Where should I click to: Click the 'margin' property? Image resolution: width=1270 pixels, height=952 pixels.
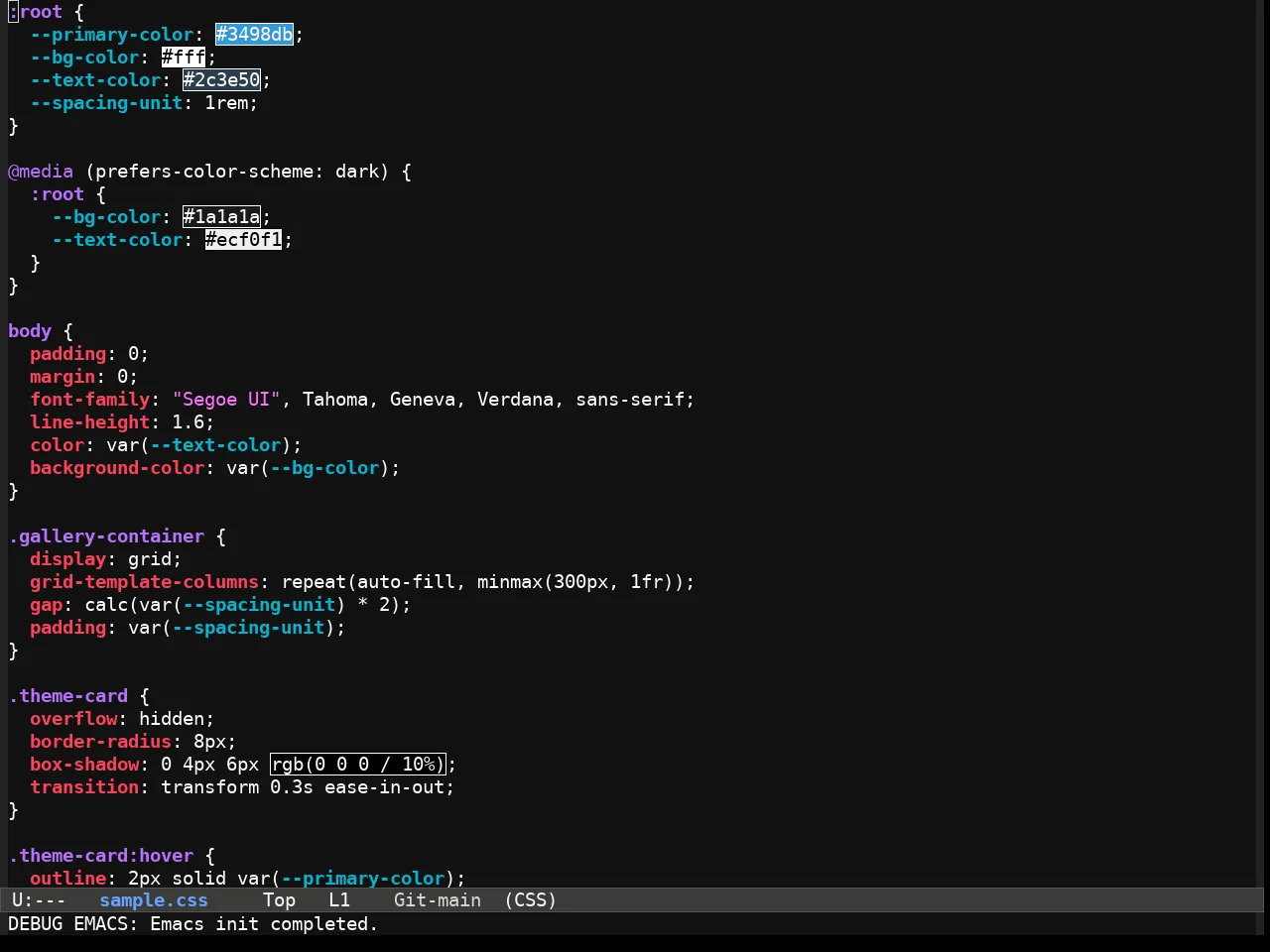63,377
